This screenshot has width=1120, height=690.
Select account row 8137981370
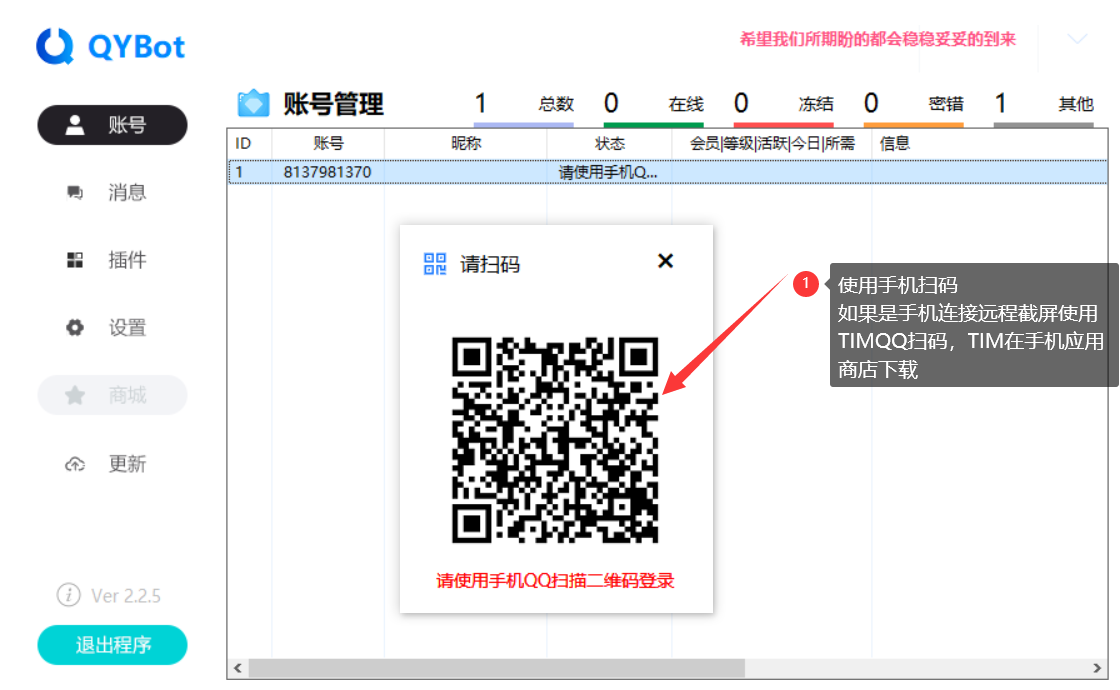[x=327, y=172]
